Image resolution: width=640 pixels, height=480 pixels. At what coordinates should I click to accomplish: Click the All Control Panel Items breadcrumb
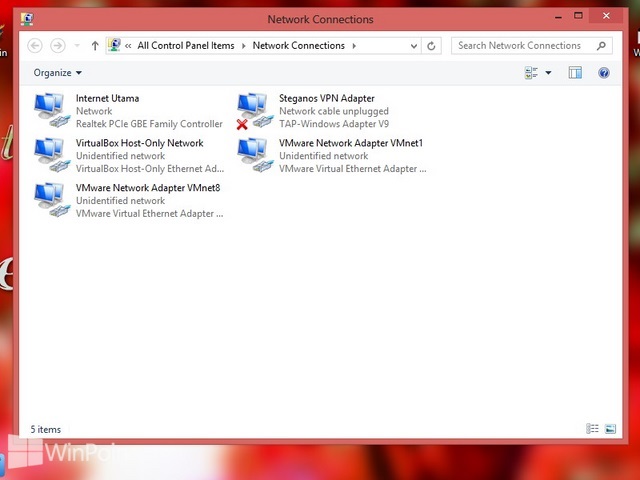(186, 46)
